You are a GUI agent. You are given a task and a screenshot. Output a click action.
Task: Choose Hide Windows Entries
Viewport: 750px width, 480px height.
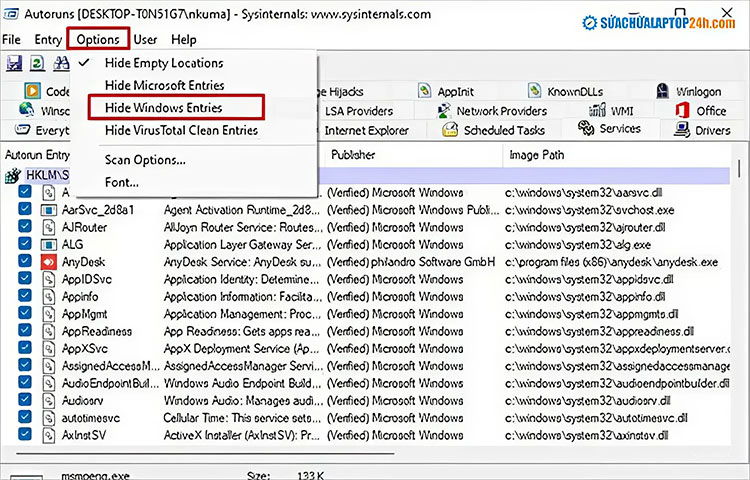point(164,108)
